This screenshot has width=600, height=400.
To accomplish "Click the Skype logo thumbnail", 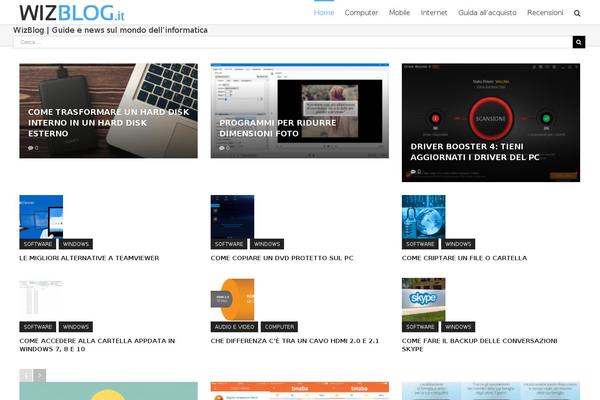I will tap(424, 300).
